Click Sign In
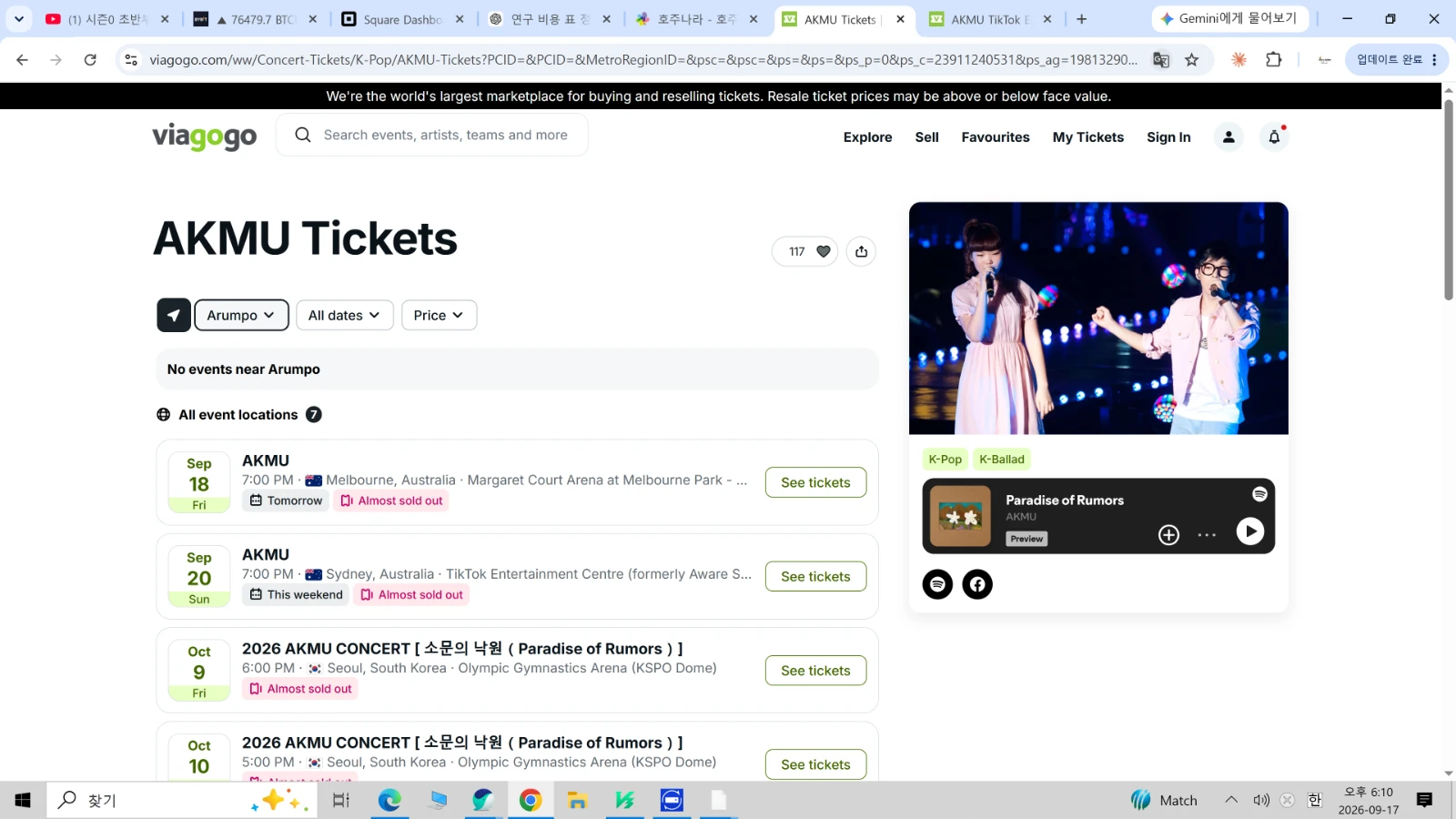The width and height of the screenshot is (1456, 819). [x=1168, y=137]
